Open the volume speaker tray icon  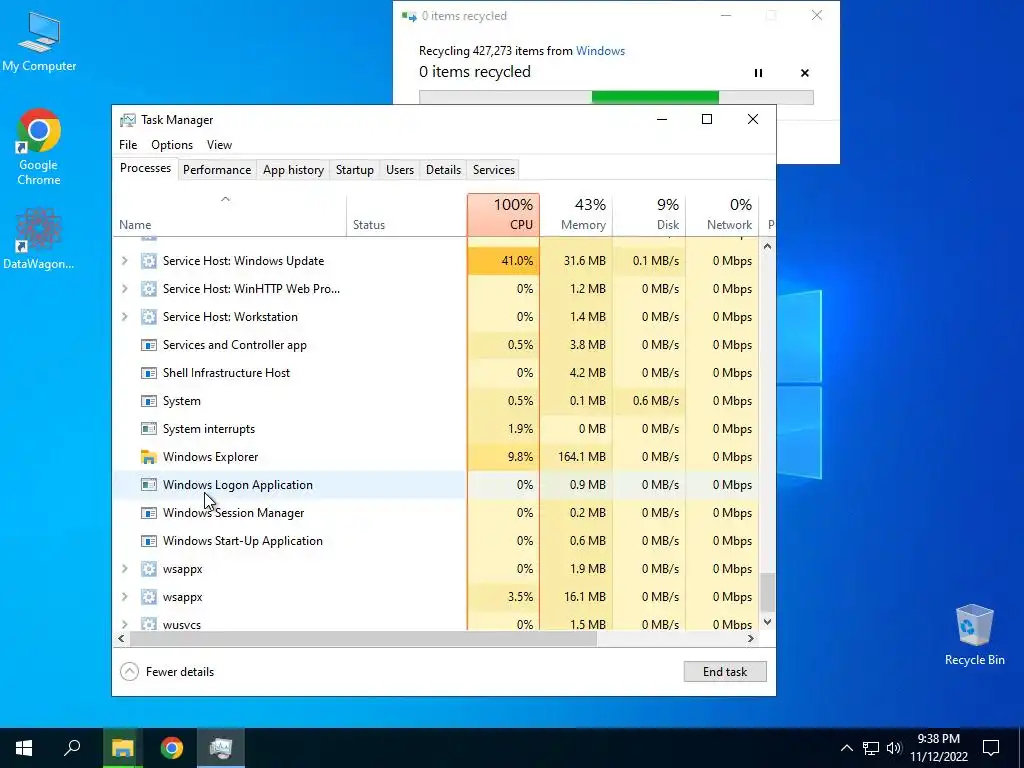(894, 748)
